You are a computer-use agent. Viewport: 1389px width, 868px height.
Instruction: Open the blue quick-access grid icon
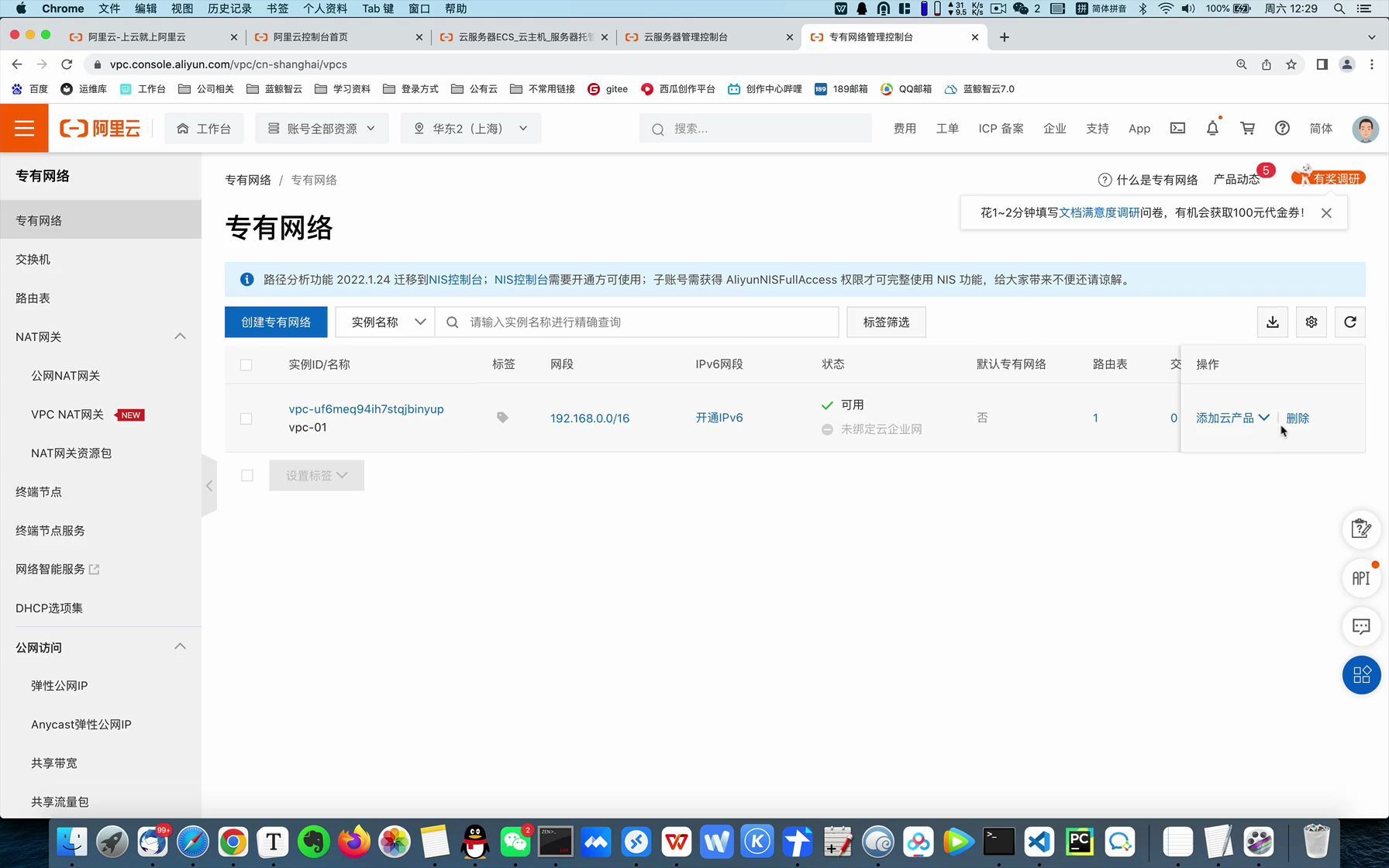1362,675
